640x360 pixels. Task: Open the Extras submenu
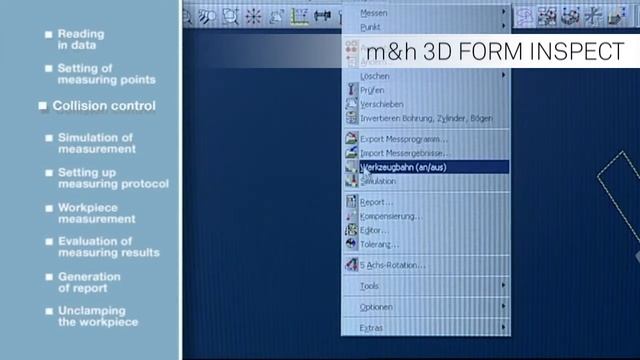[426, 328]
